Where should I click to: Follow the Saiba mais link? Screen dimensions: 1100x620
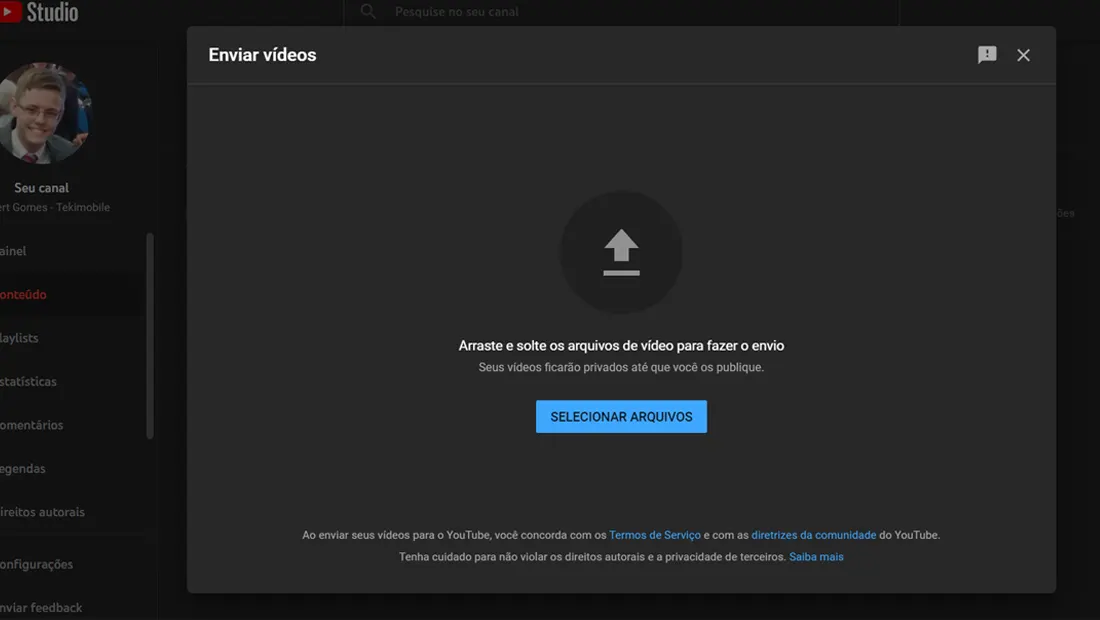pyautogui.click(x=816, y=557)
